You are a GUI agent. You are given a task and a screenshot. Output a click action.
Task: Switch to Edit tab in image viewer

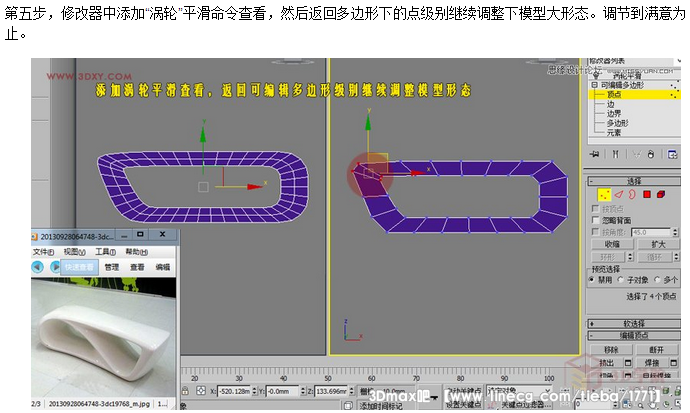point(162,267)
